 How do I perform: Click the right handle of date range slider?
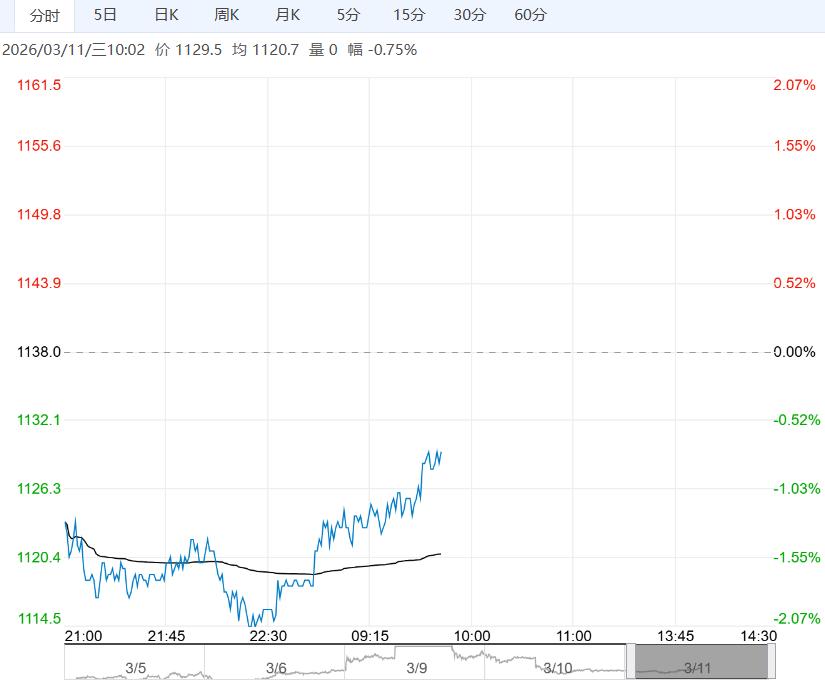[771, 662]
